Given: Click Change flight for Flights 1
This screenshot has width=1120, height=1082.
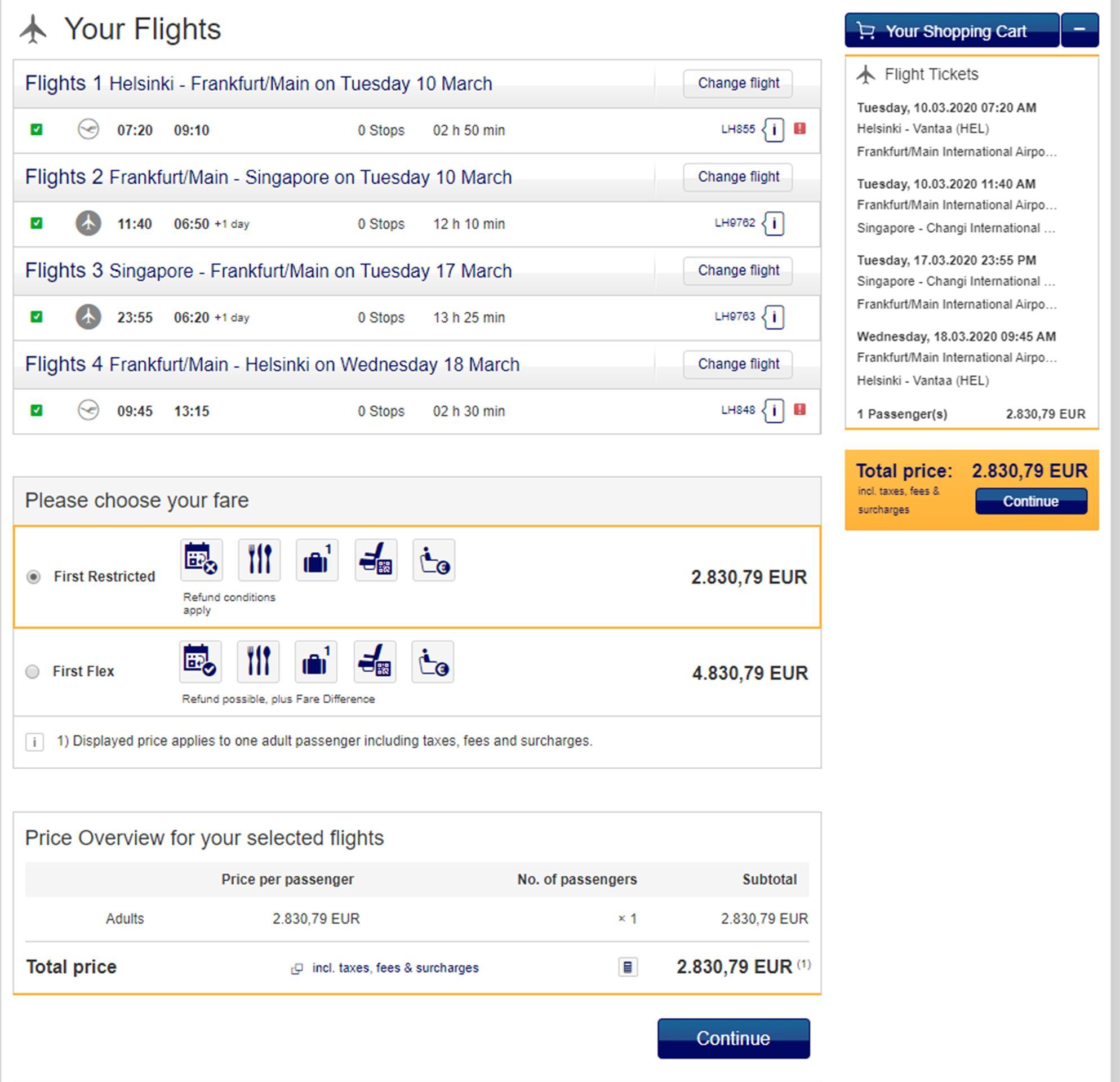Looking at the screenshot, I should tap(737, 83).
